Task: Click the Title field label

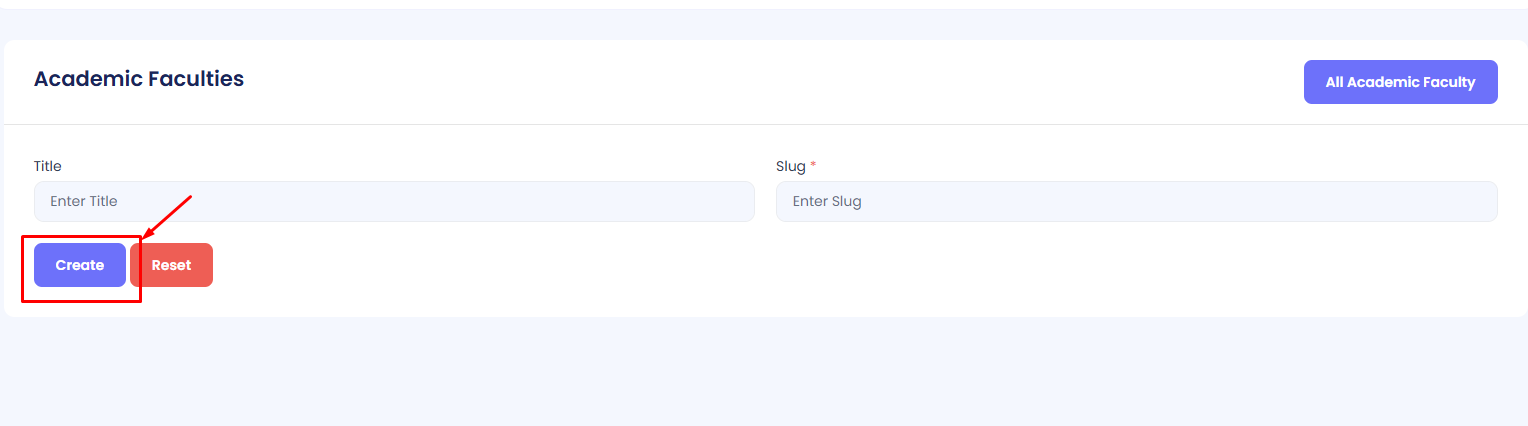Action: pos(48,166)
